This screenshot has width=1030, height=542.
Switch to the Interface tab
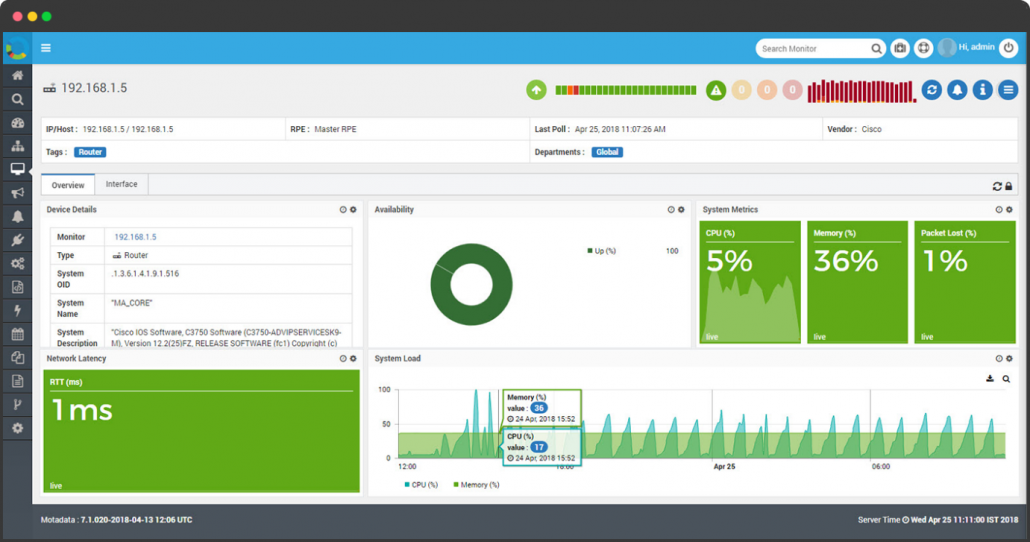[122, 184]
